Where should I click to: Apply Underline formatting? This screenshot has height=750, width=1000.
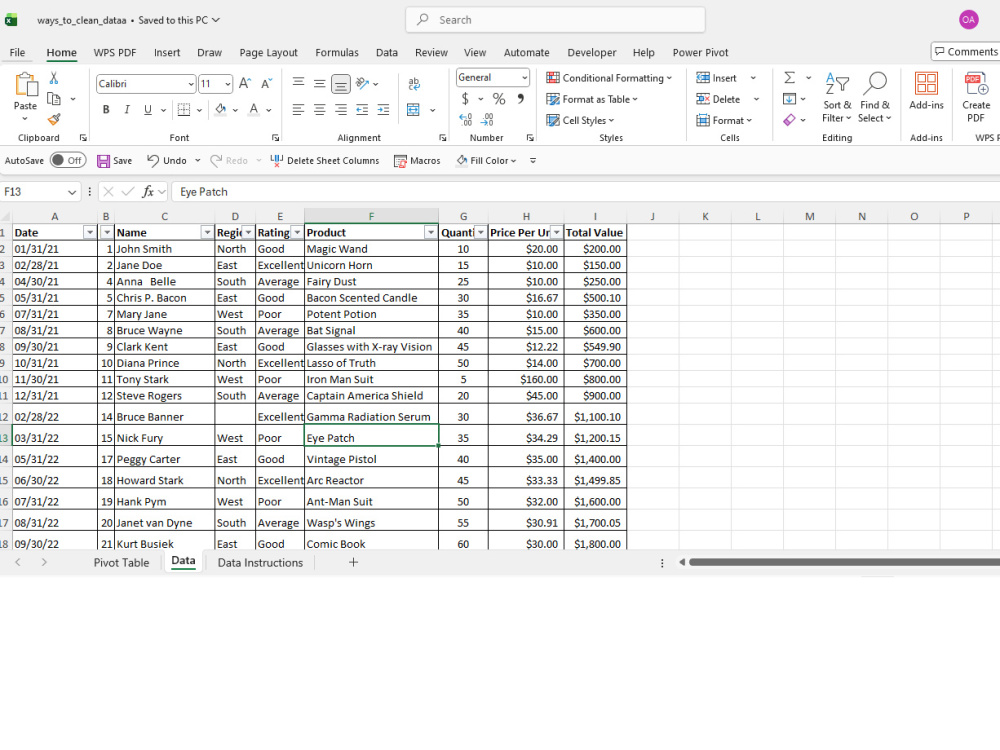pyautogui.click(x=148, y=110)
